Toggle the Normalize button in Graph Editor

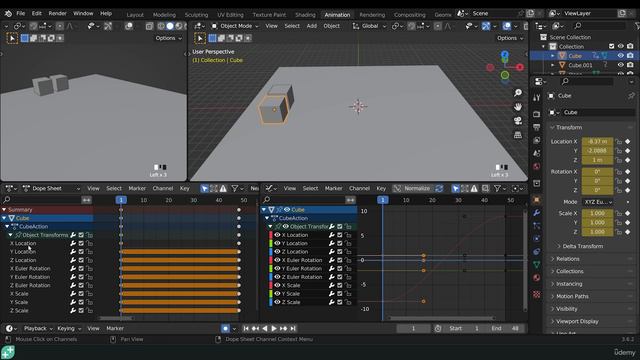(413, 188)
